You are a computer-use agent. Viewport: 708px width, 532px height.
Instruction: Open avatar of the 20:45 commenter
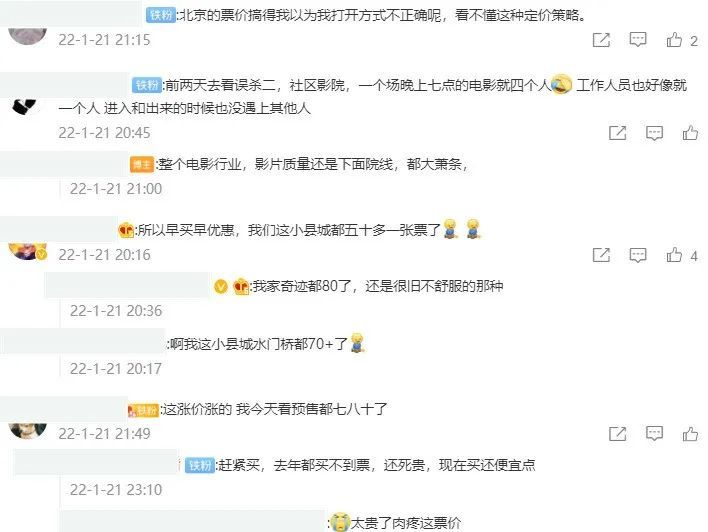click(24, 107)
